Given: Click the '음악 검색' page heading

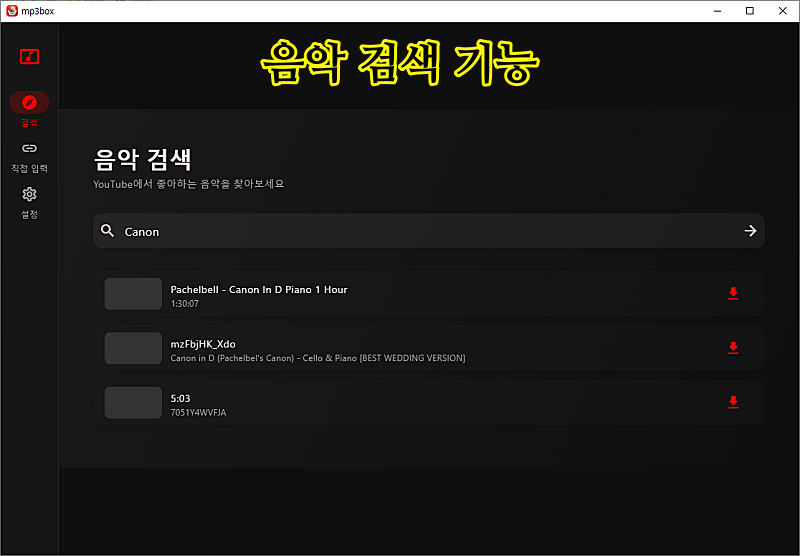Looking at the screenshot, I should click(142, 160).
